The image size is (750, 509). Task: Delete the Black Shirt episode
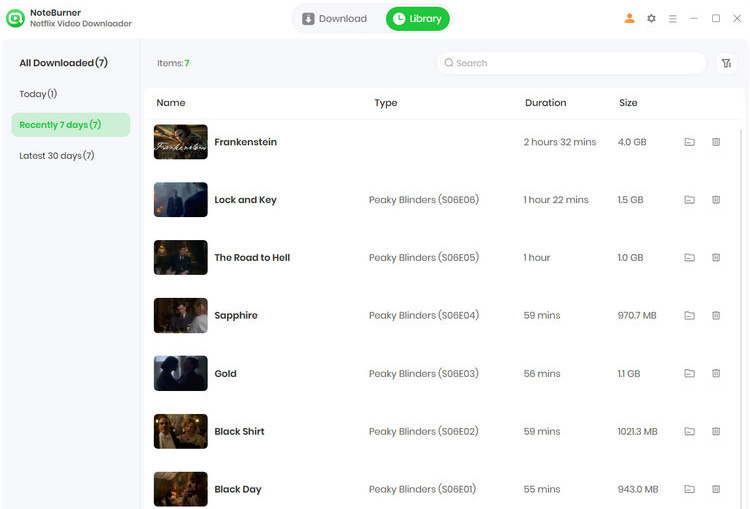[716, 431]
